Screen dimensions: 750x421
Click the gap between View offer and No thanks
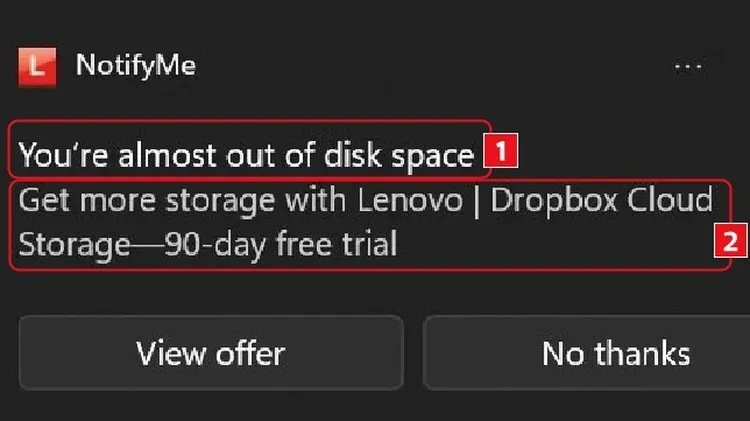pyautogui.click(x=413, y=353)
